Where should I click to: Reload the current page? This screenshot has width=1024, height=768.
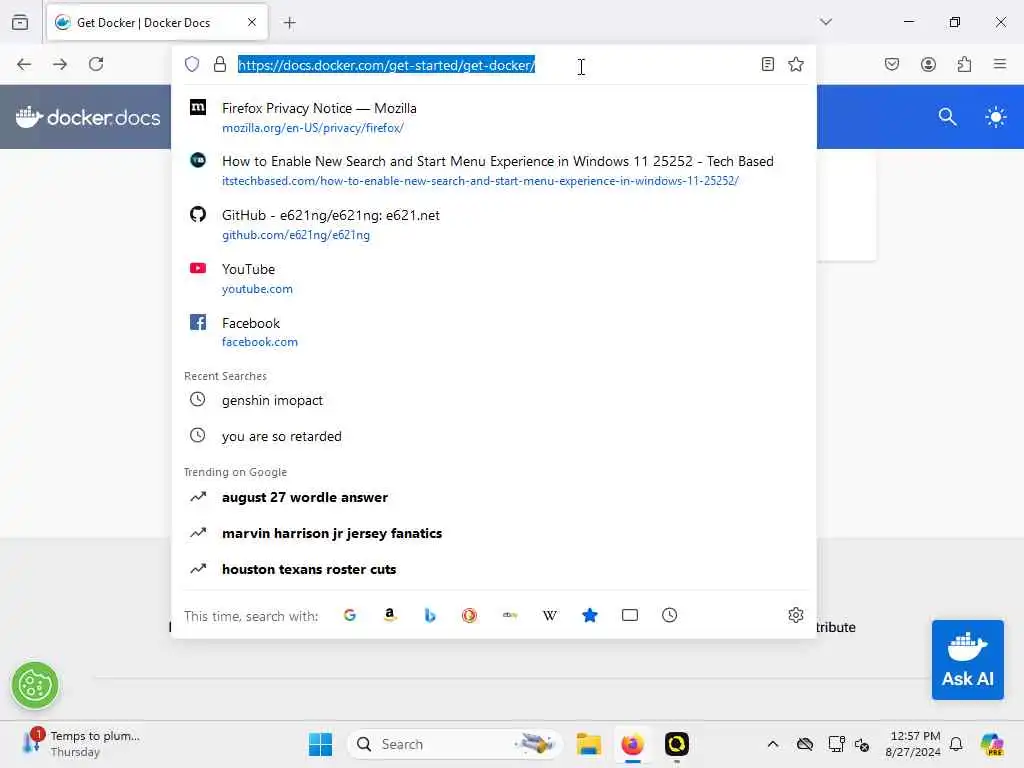coord(96,64)
